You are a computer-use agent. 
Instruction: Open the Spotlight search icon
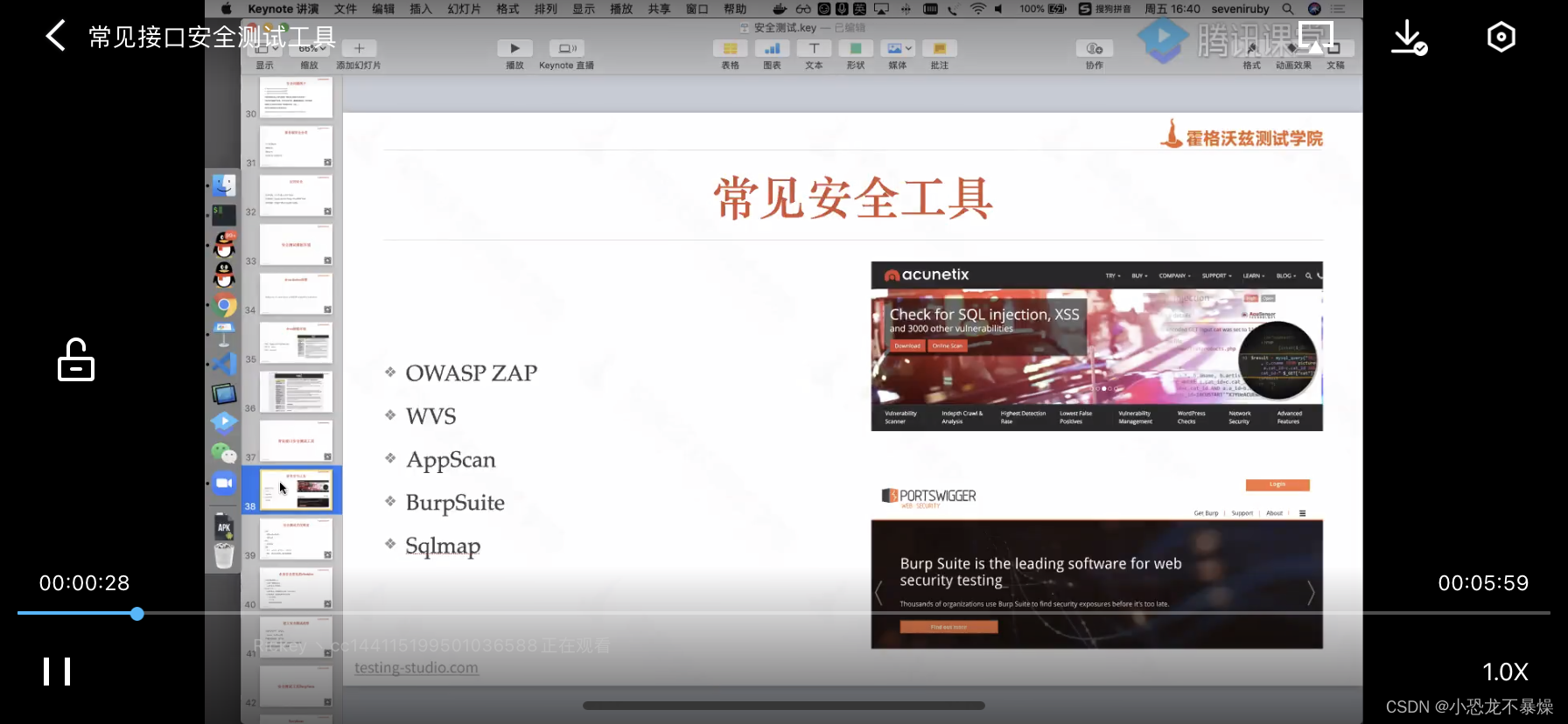point(1287,9)
